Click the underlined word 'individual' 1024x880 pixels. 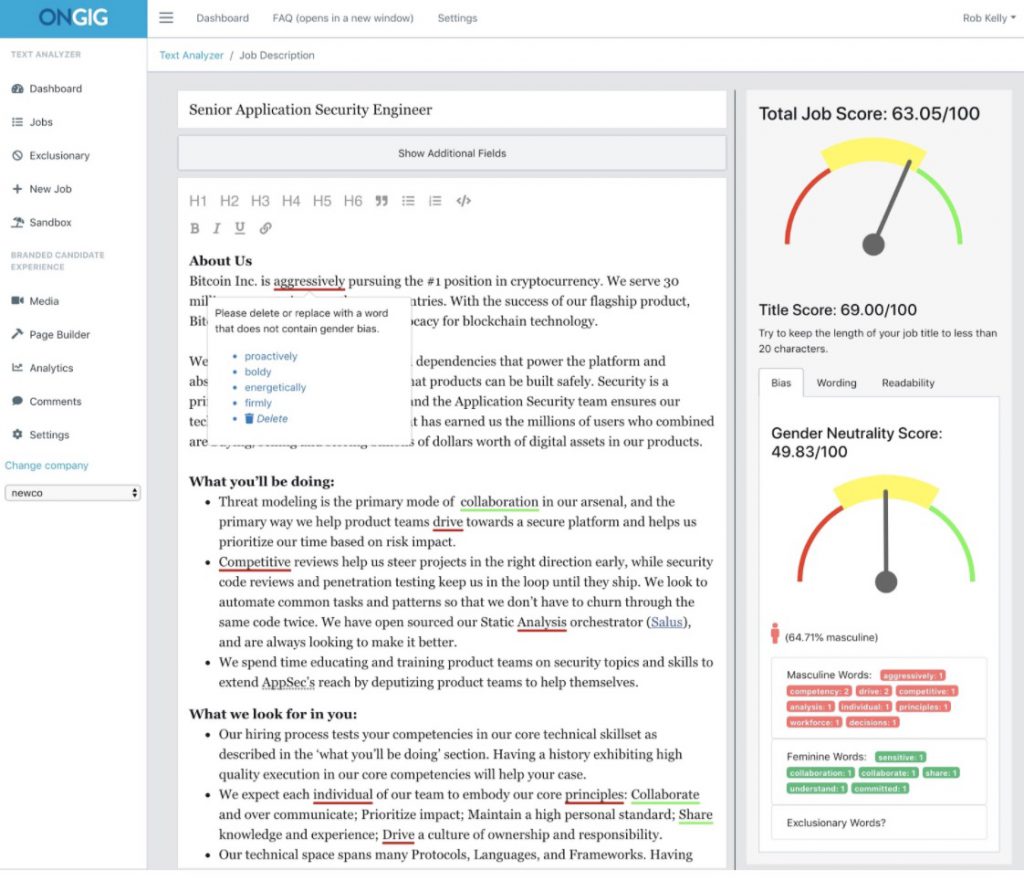pos(343,794)
